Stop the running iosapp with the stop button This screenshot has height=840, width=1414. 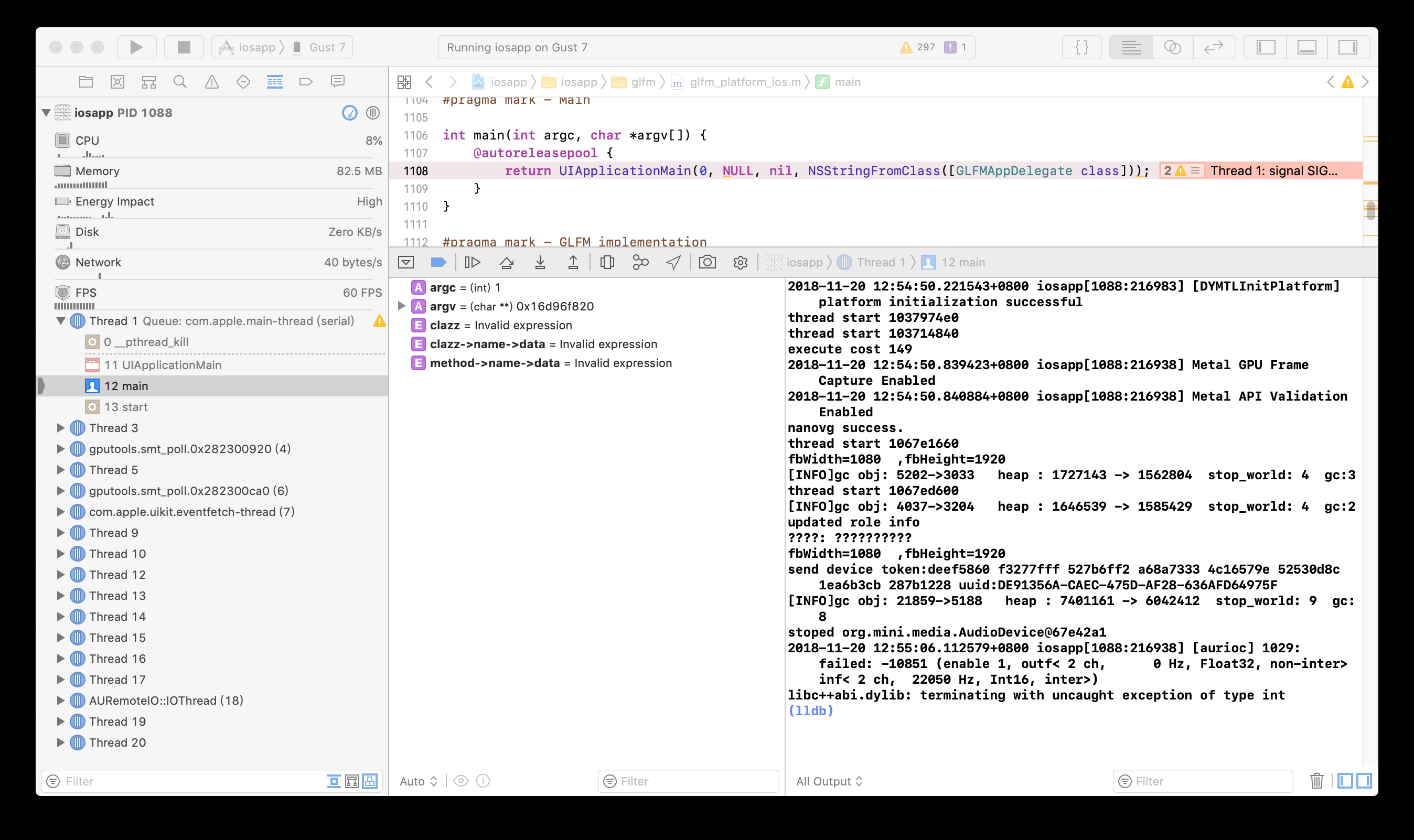184,47
